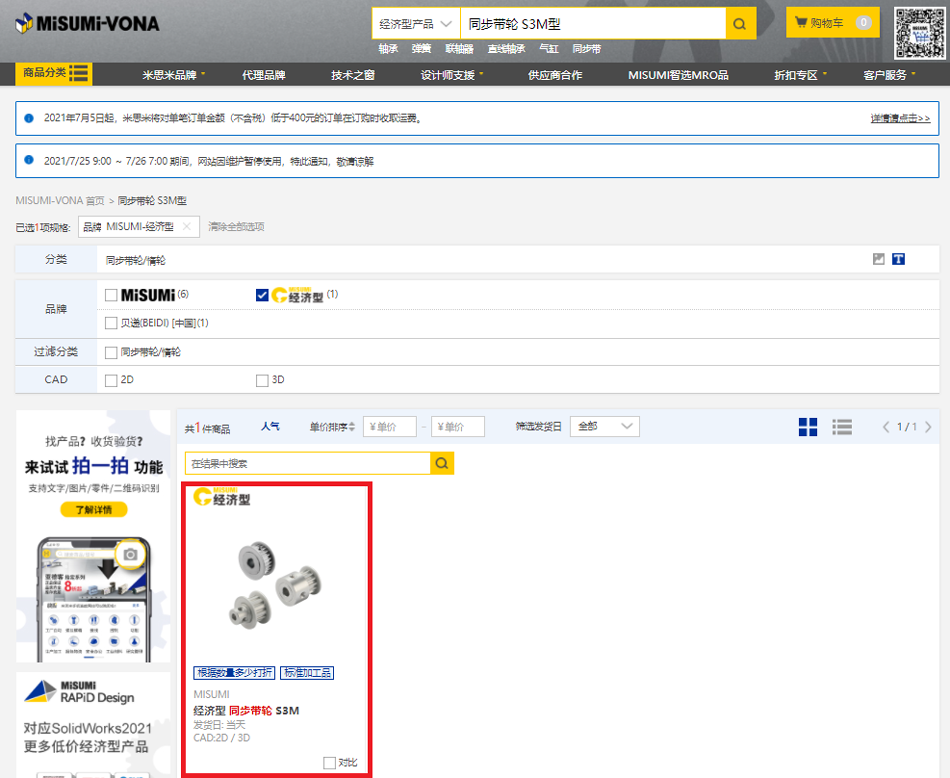Open the 经济型产品 search scope dropdown

pos(416,24)
